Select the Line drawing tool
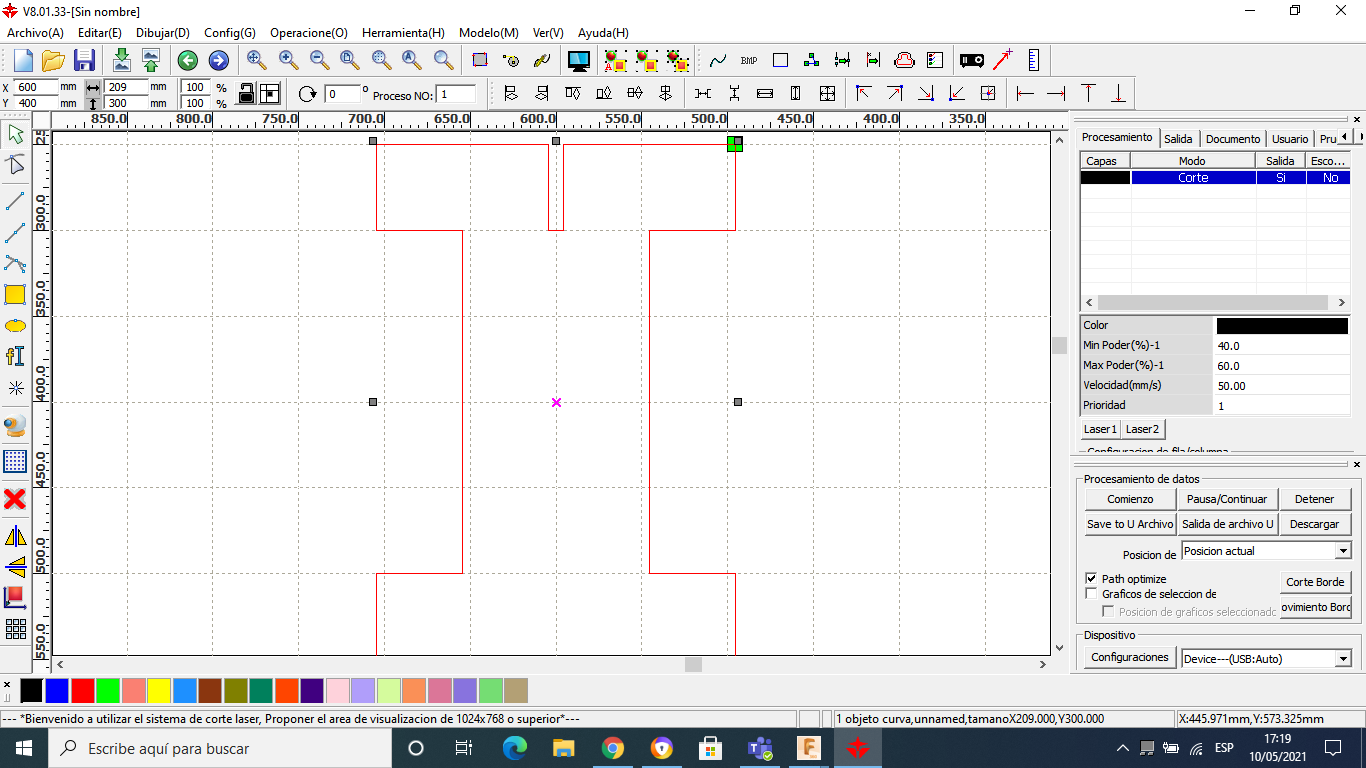 pos(15,200)
